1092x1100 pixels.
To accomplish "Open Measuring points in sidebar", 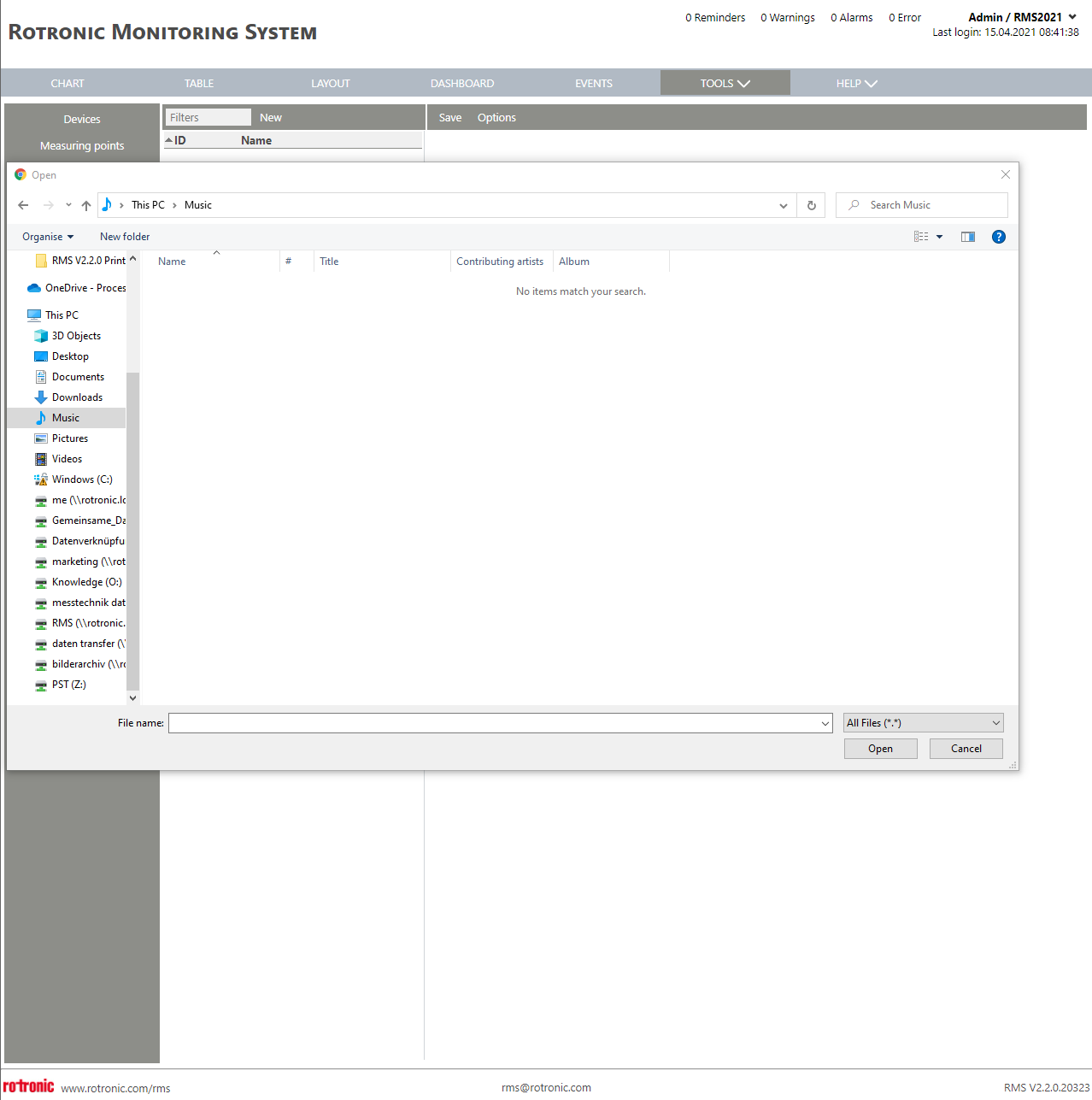I will point(82,146).
